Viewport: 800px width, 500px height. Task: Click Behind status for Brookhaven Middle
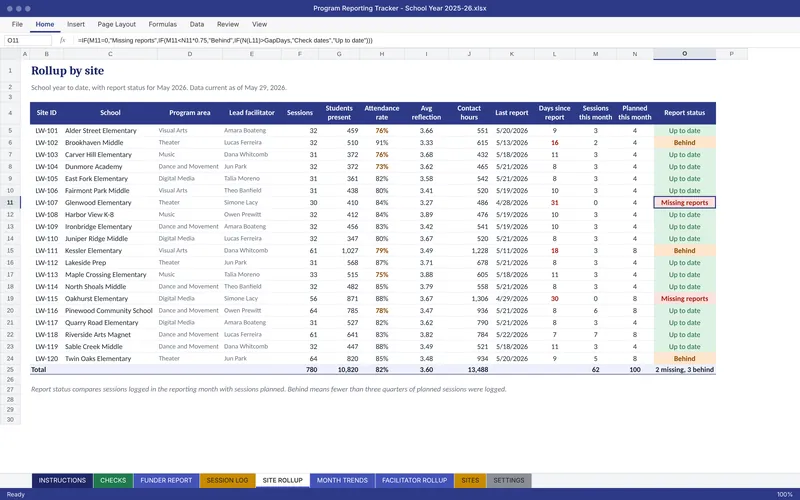tap(684, 143)
